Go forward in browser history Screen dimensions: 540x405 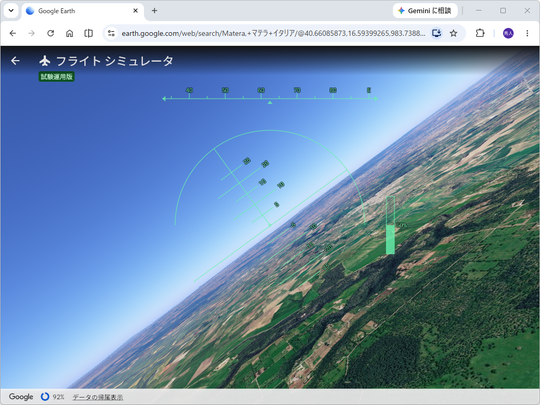(31, 33)
